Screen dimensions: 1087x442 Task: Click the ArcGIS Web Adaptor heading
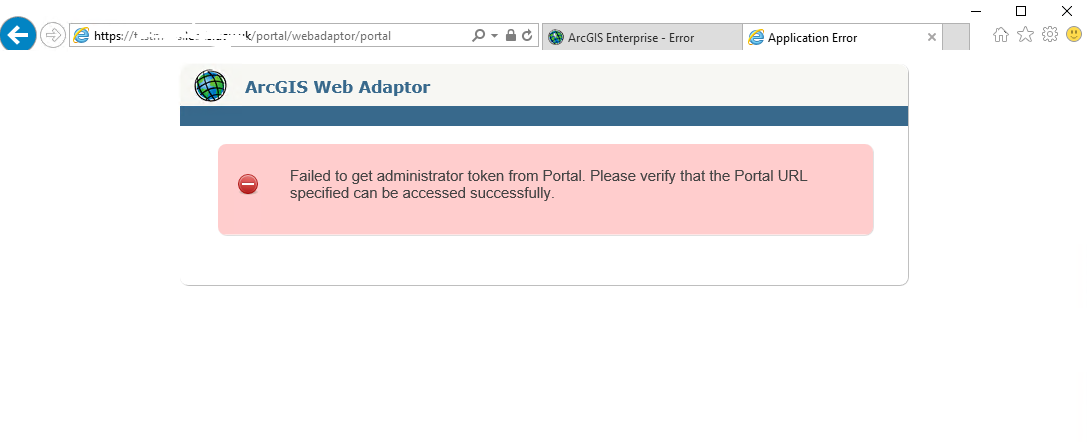(x=338, y=87)
